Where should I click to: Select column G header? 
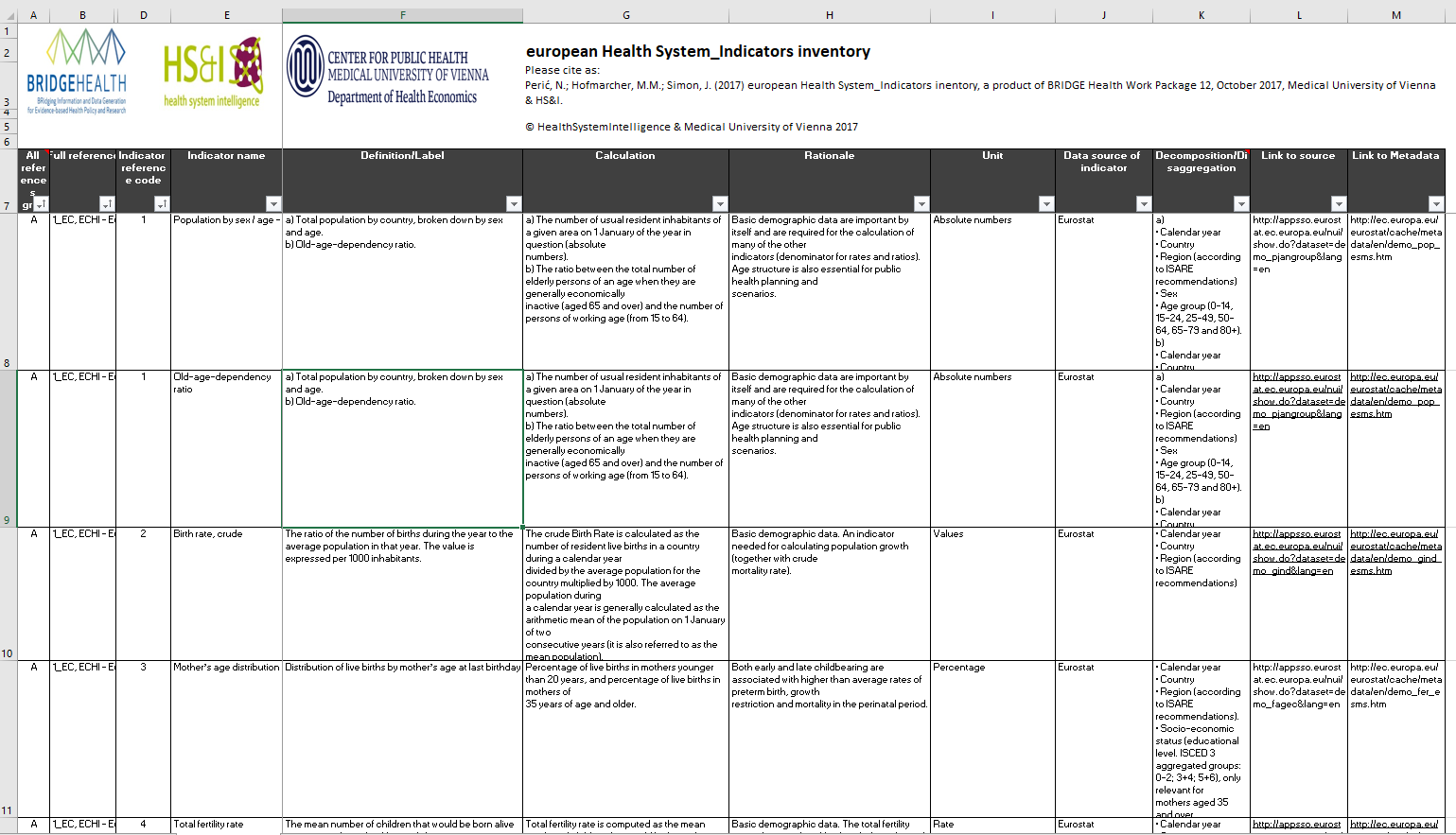(x=625, y=15)
